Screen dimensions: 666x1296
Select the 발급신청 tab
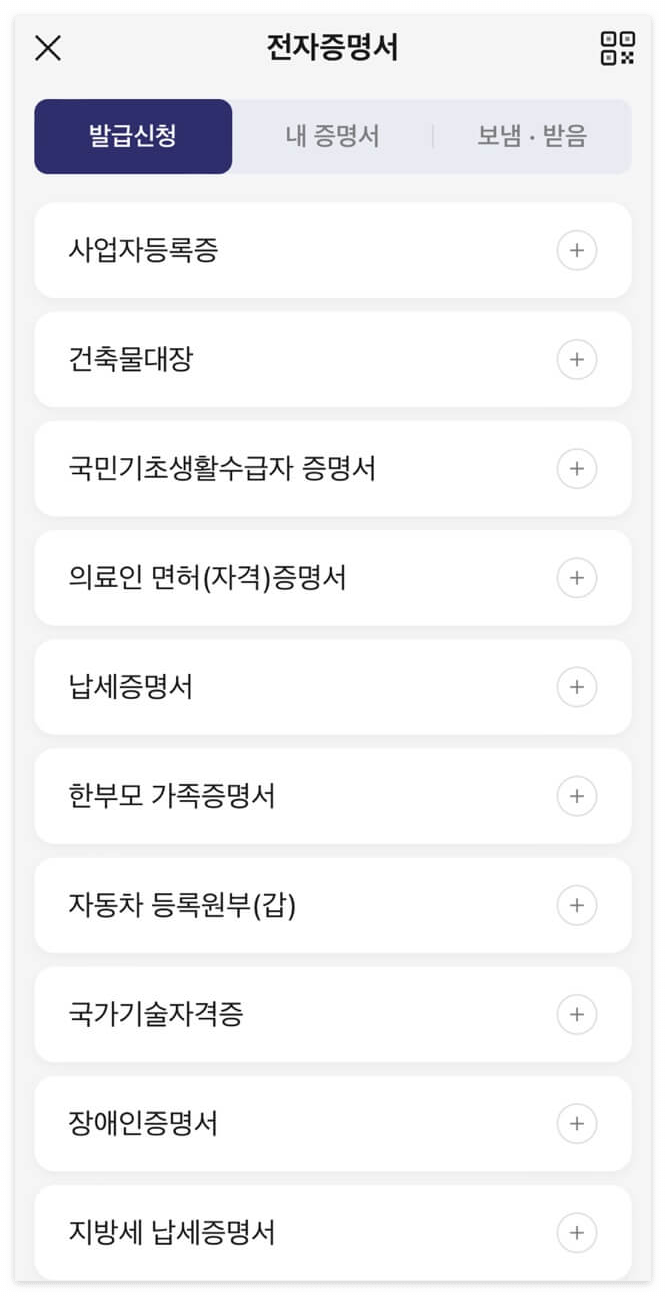click(133, 136)
